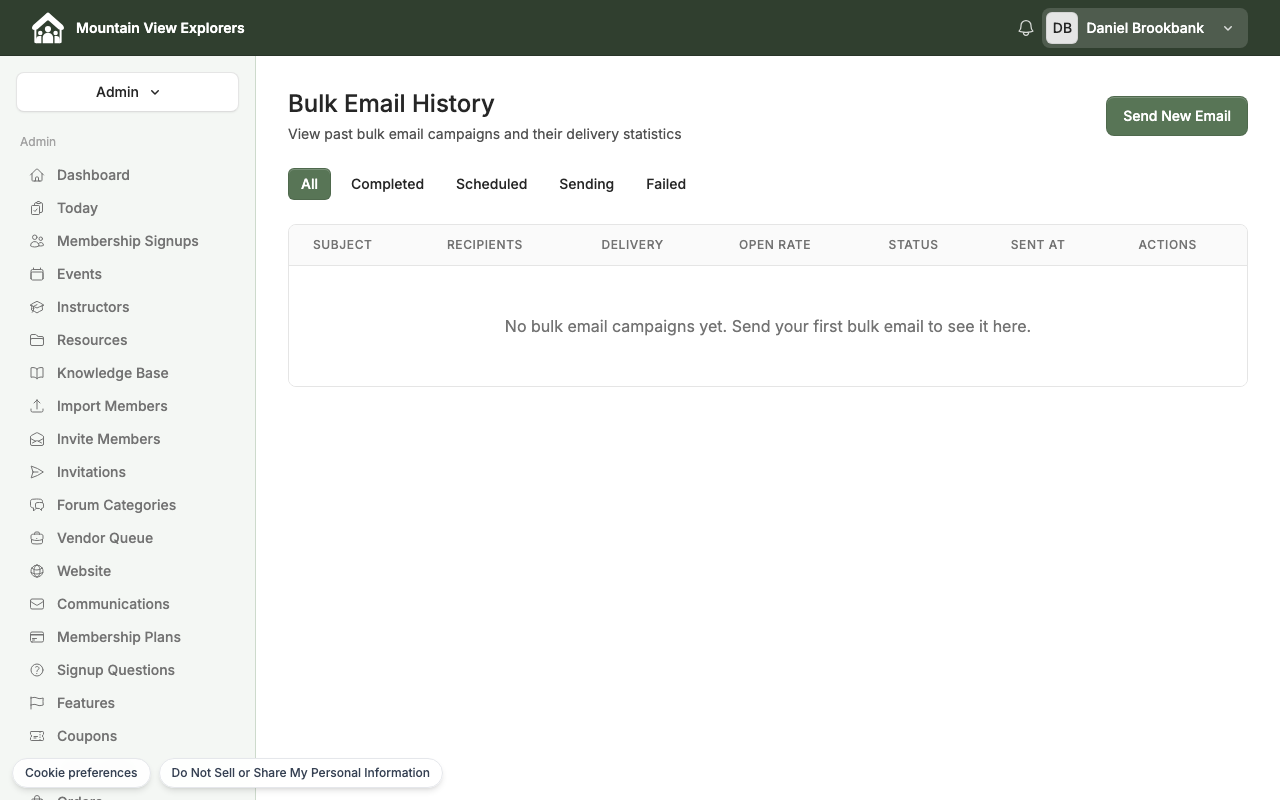Click the ACTIONS column header
This screenshot has height=800, width=1280.
[x=1167, y=245]
